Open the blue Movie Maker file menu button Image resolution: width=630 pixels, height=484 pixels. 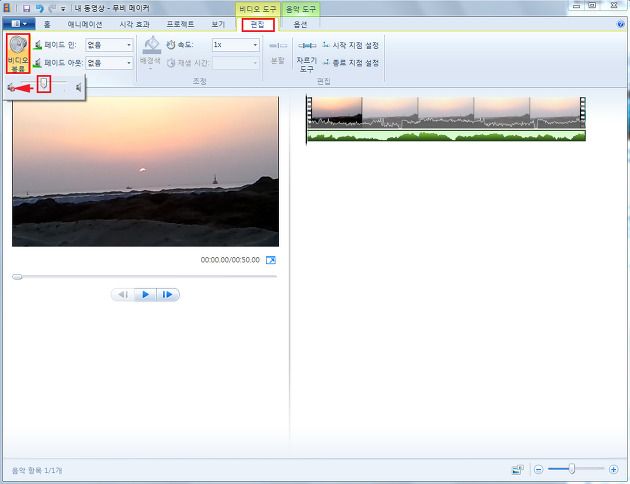19,24
